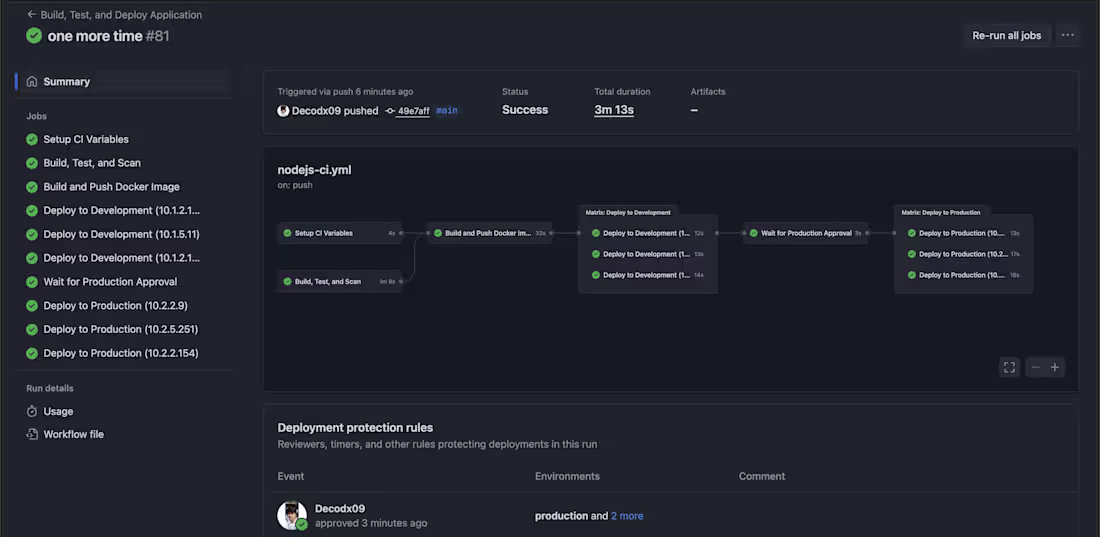Open the Decodx09 user profile link in the trigger summary
Image resolution: width=1100 pixels, height=537 pixels.
click(317, 110)
